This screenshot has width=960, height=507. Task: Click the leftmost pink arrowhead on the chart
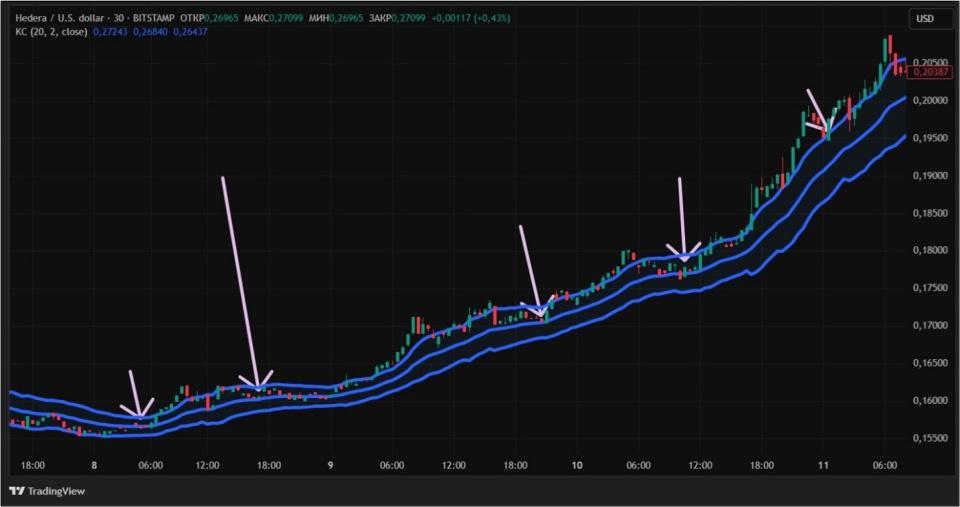point(138,412)
